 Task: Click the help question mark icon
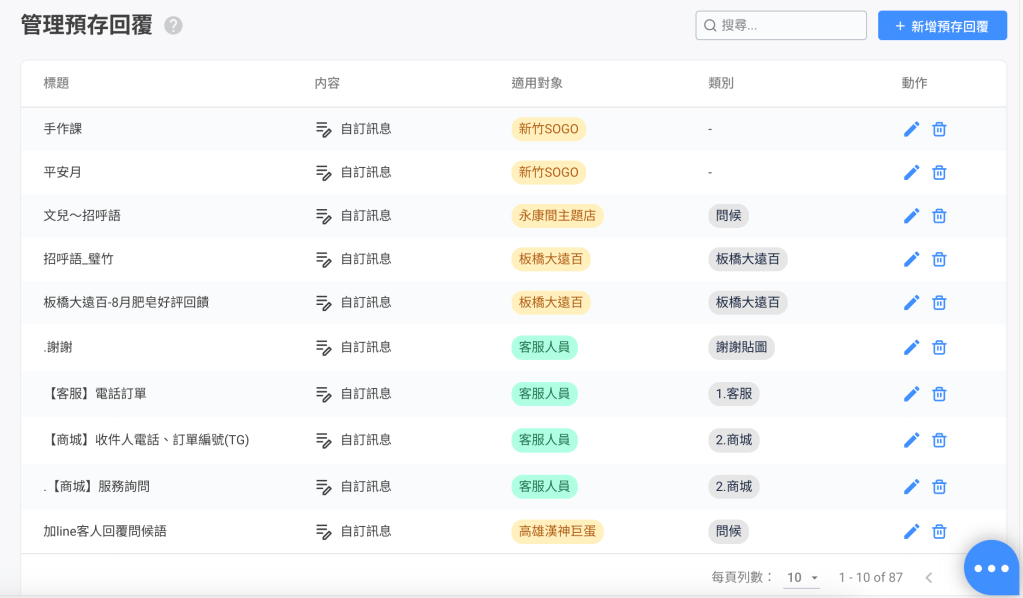point(173,26)
